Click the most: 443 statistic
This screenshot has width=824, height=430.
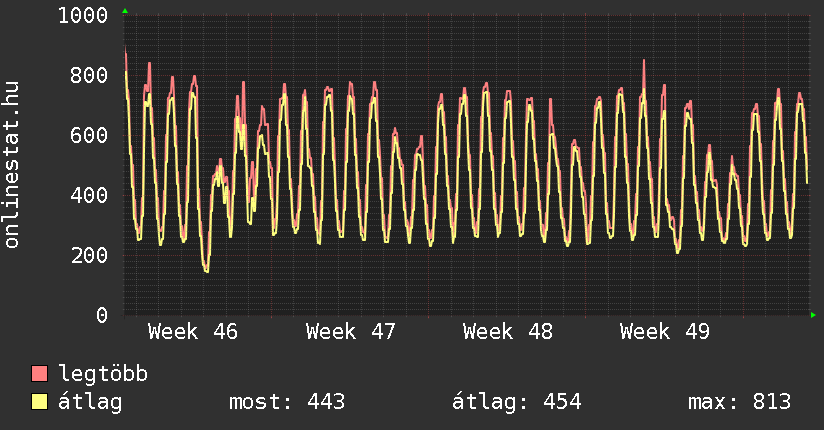[x=287, y=403]
